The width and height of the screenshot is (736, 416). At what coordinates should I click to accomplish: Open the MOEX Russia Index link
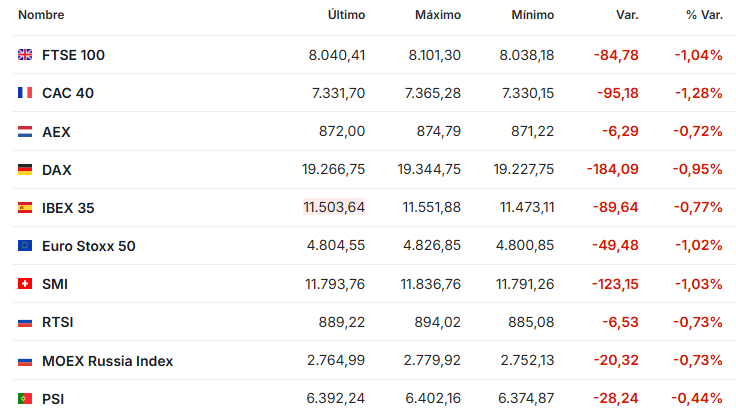pyautogui.click(x=107, y=361)
